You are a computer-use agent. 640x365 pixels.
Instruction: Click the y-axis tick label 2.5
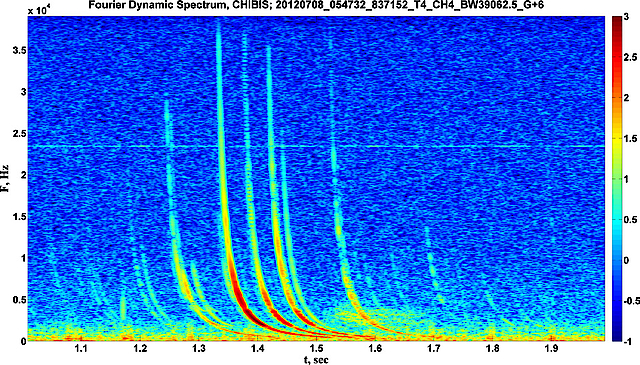coord(18,134)
